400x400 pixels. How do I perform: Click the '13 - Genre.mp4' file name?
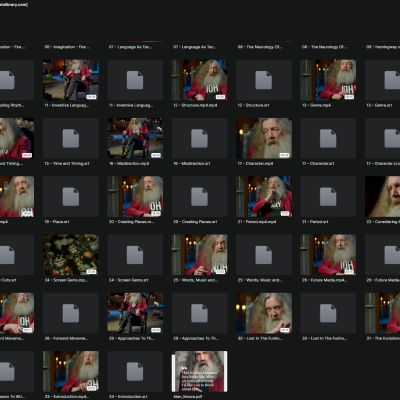click(316, 105)
